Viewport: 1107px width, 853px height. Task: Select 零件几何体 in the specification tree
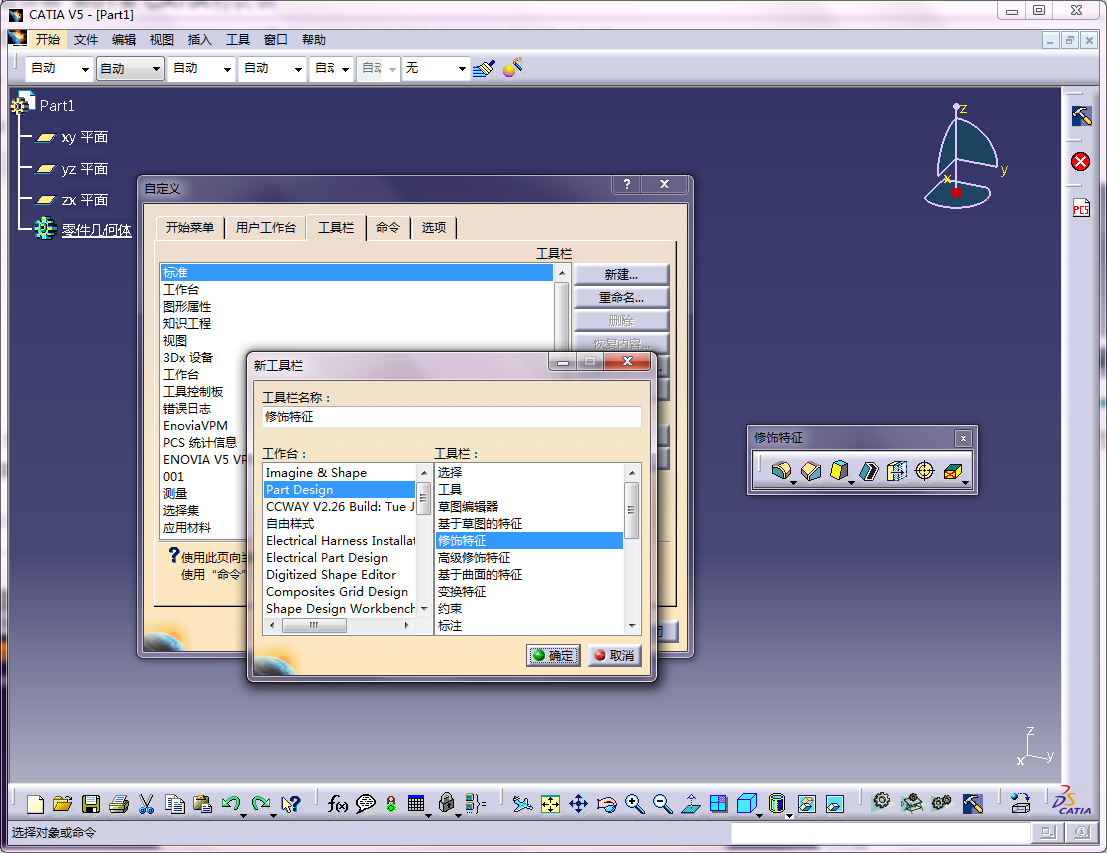[x=96, y=229]
